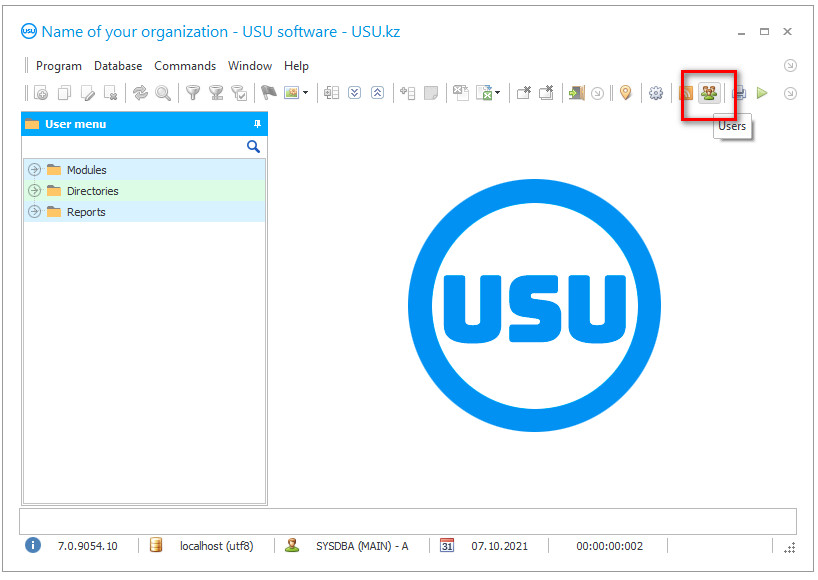
Task: Click the resize grip at status bar corner
Action: click(x=790, y=548)
